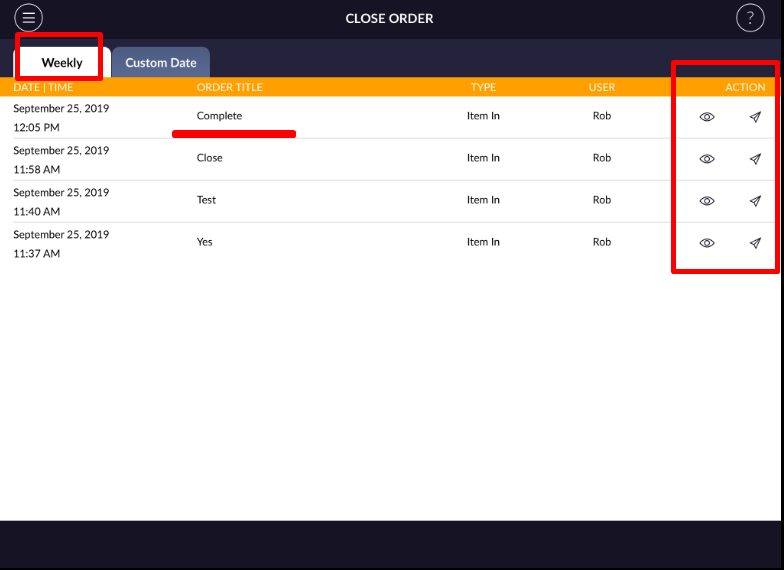
Task: Send the Yes order via paper plane icon
Action: [755, 243]
